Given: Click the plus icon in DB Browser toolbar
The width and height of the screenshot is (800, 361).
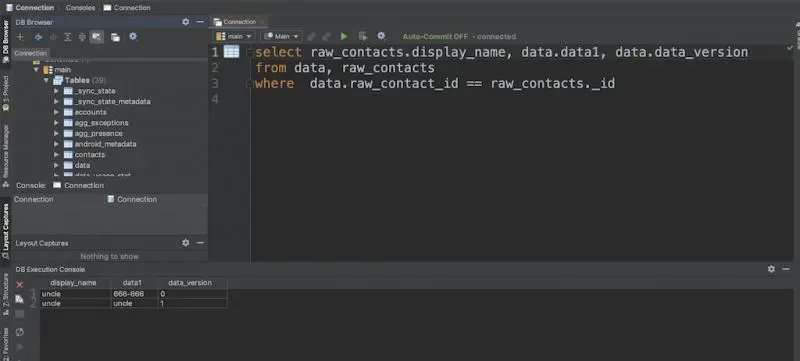Looking at the screenshot, I should 20,37.
